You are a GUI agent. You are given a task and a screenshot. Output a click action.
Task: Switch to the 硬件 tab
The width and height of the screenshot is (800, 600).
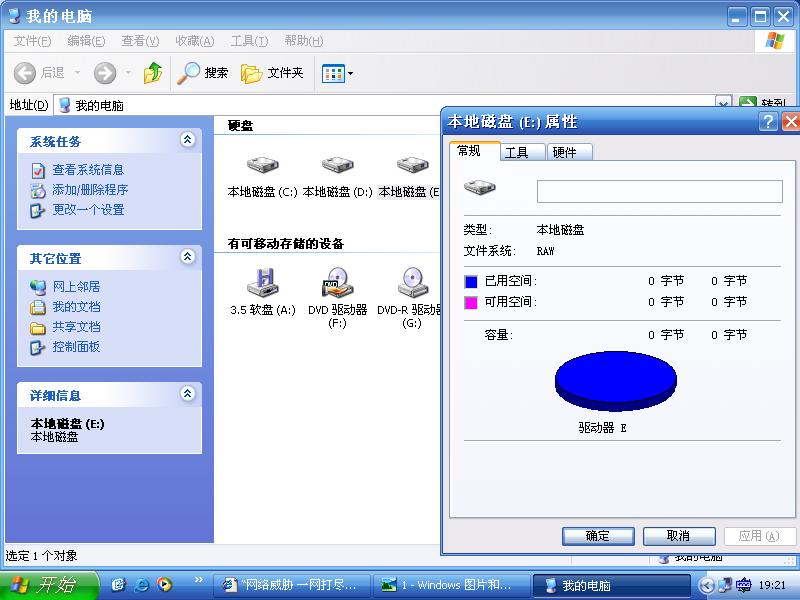569,152
